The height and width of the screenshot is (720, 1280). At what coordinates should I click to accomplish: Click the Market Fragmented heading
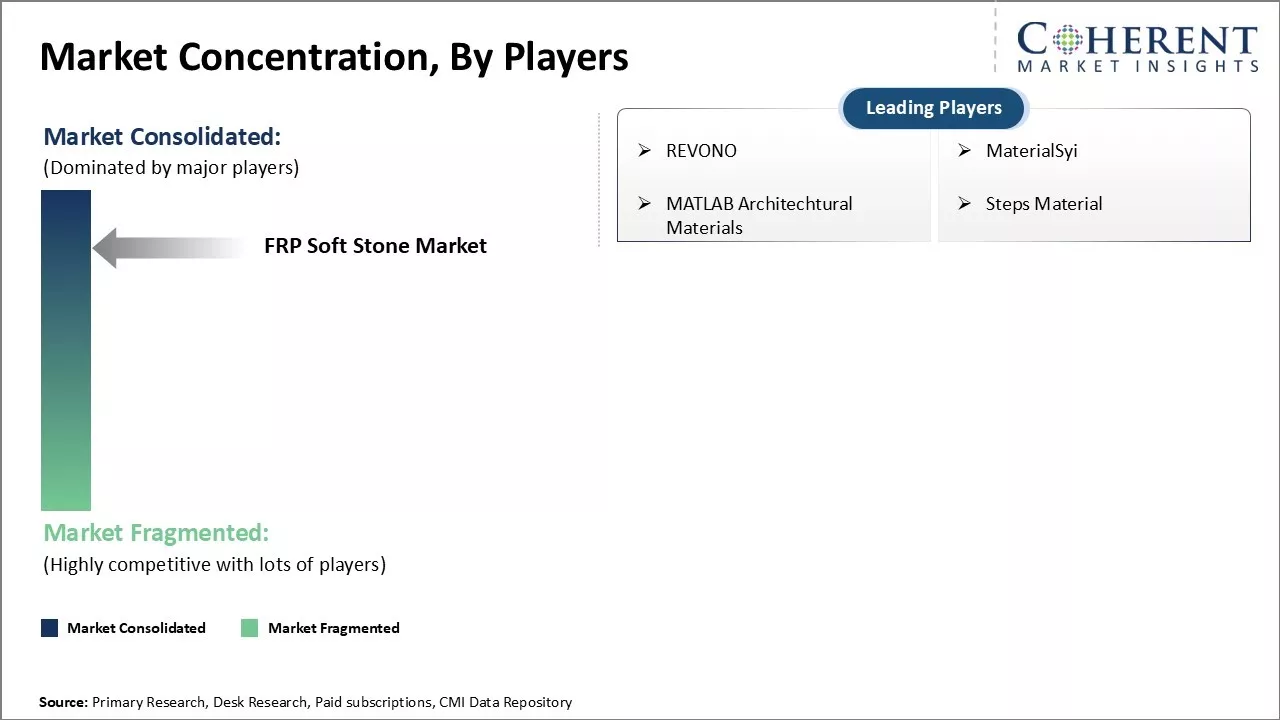[156, 533]
